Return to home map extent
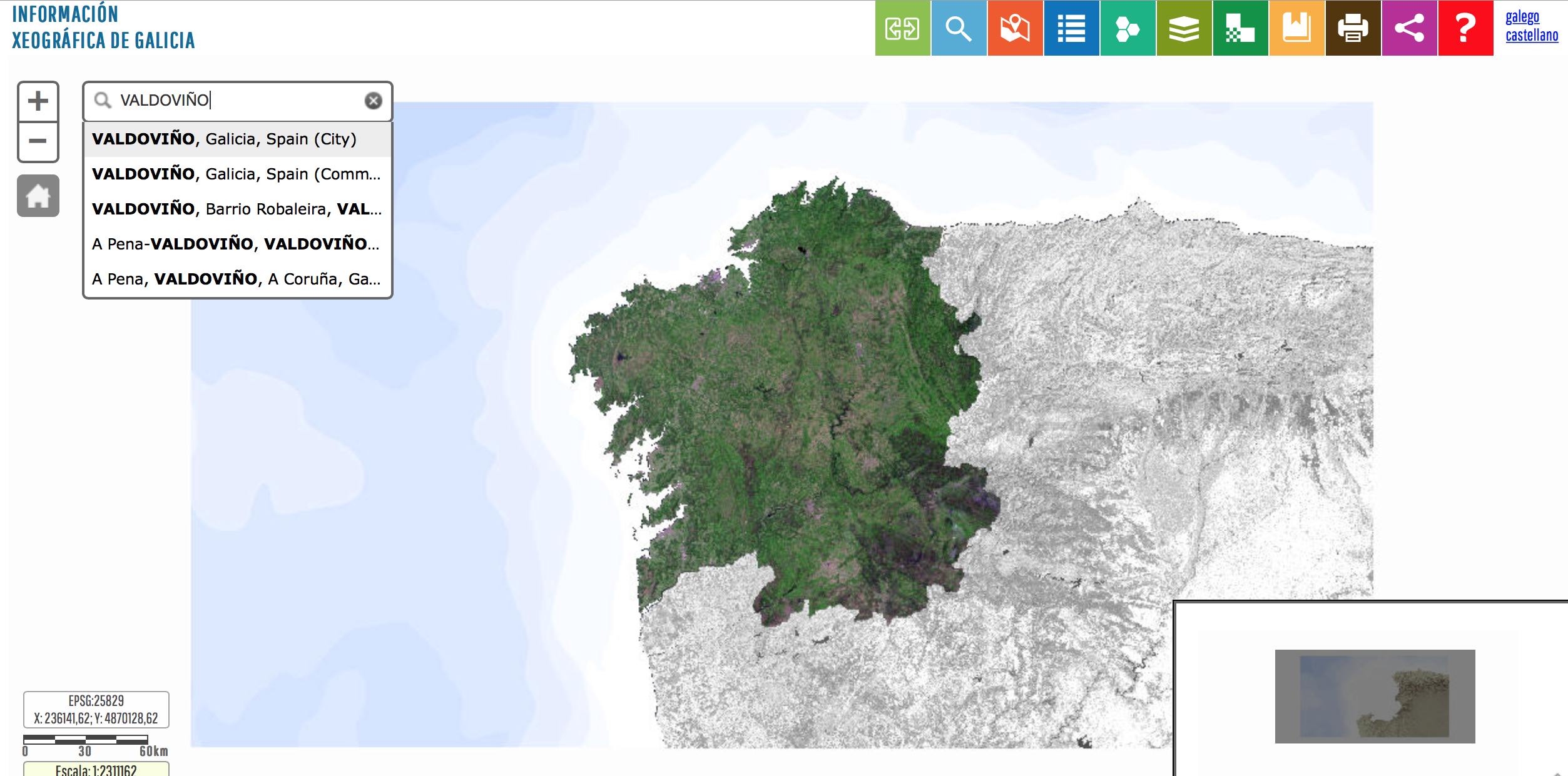Viewport: 1568px width, 776px height. tap(38, 196)
